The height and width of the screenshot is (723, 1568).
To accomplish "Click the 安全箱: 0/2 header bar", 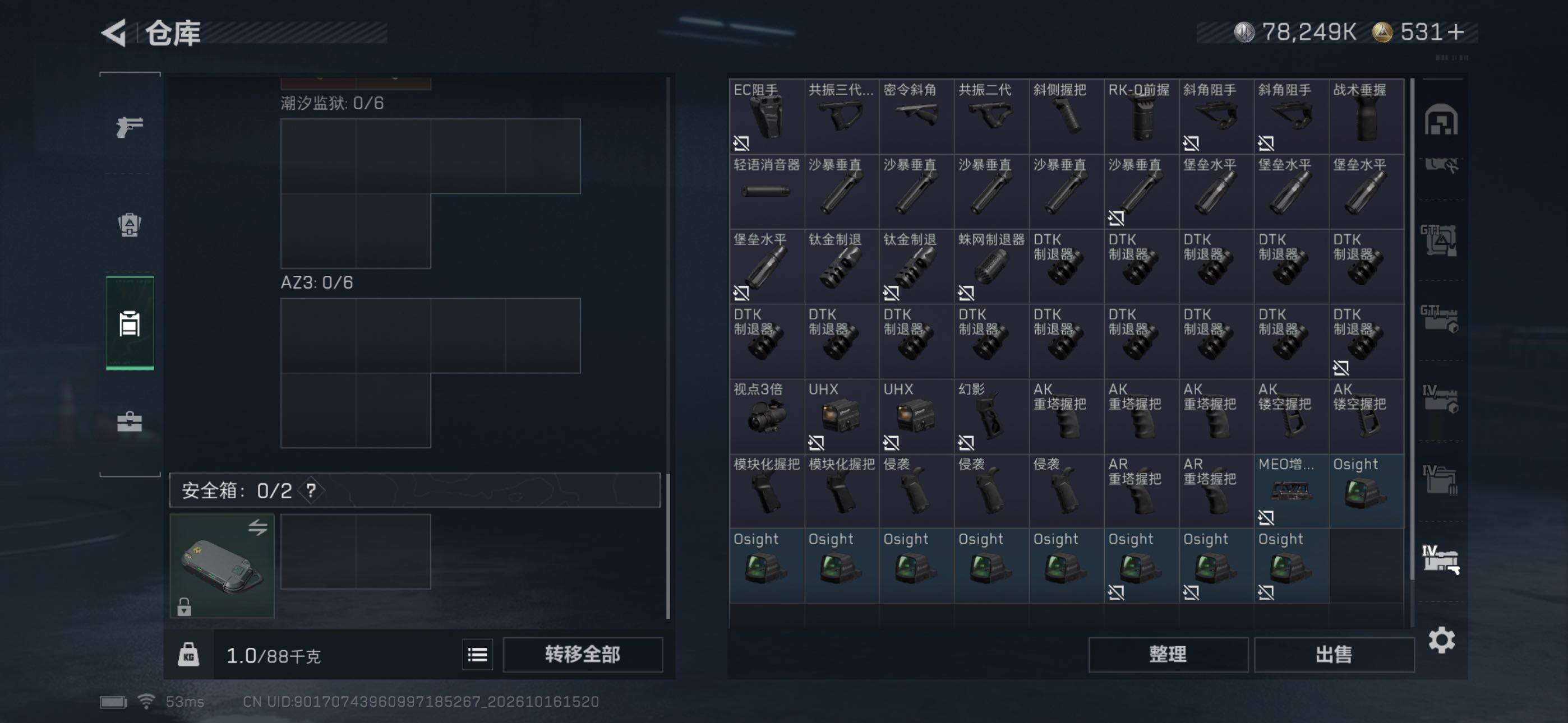I will point(414,490).
